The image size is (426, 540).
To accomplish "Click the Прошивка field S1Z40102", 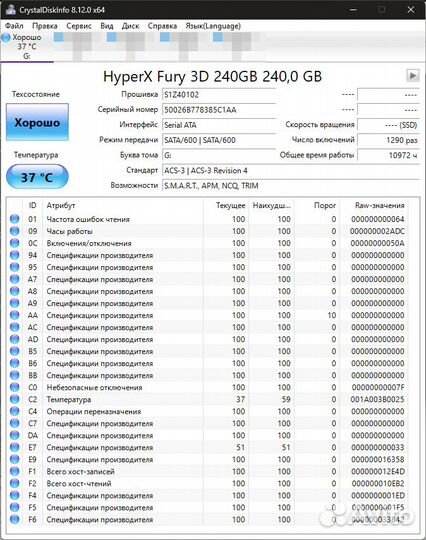I will pyautogui.click(x=219, y=95).
